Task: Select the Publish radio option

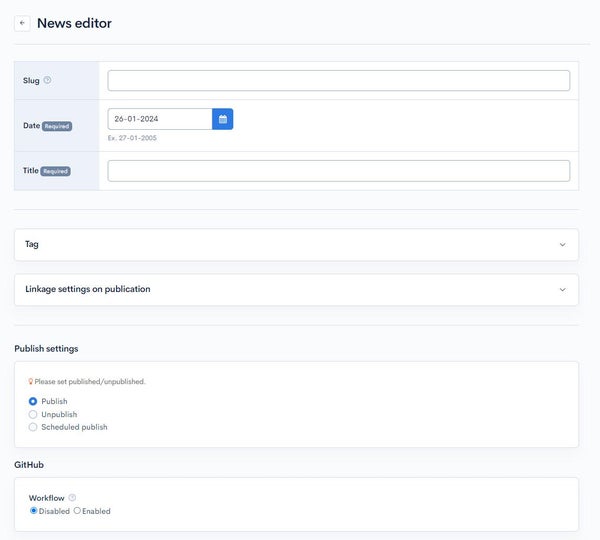Action: [33, 401]
